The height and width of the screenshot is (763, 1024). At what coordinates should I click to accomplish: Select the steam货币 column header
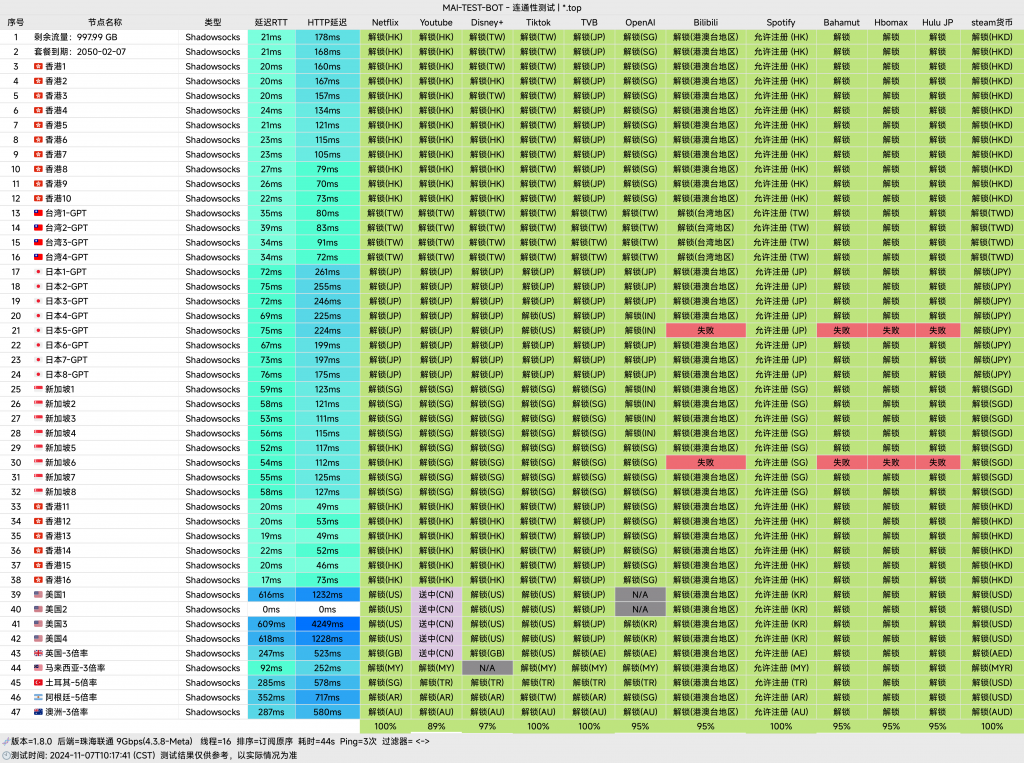point(992,22)
